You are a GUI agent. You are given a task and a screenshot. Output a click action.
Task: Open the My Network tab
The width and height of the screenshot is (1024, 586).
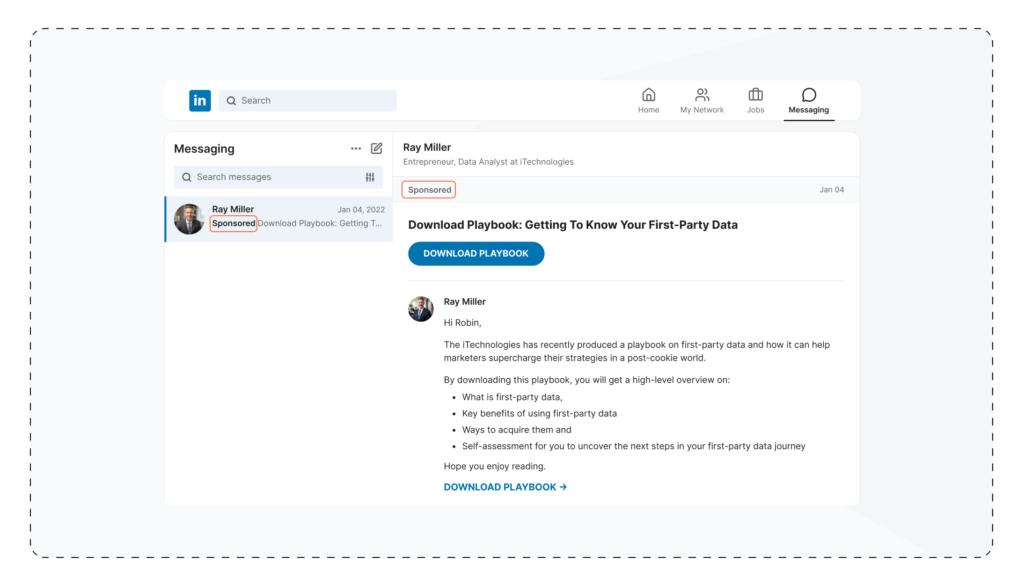tap(702, 101)
